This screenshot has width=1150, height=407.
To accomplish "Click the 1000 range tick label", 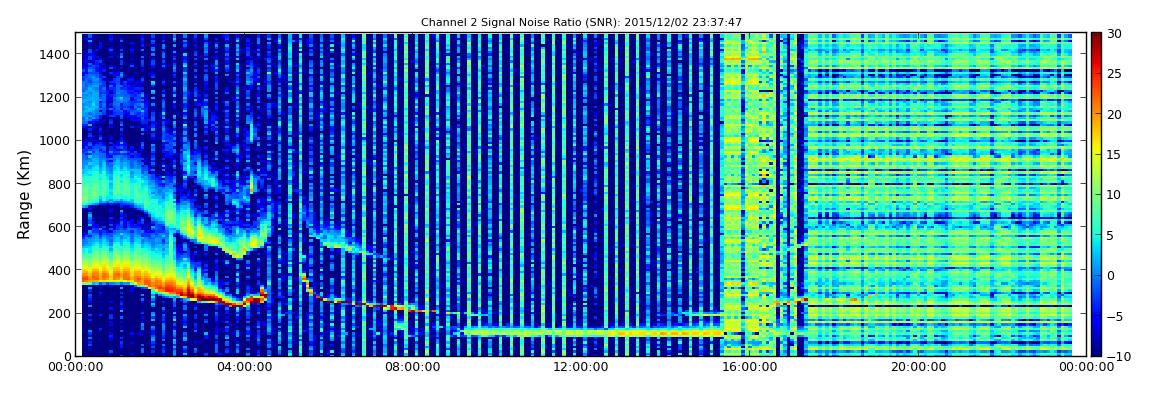I will click(56, 141).
